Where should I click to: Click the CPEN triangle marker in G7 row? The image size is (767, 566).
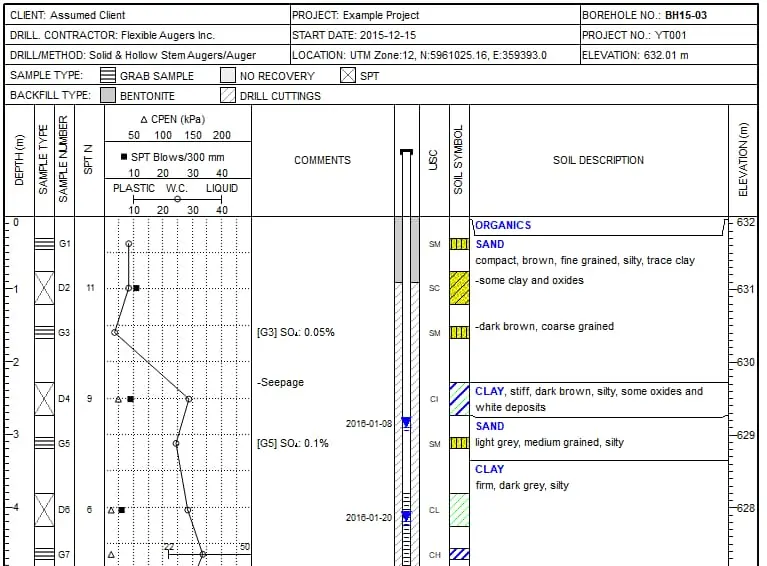pyautogui.click(x=111, y=555)
